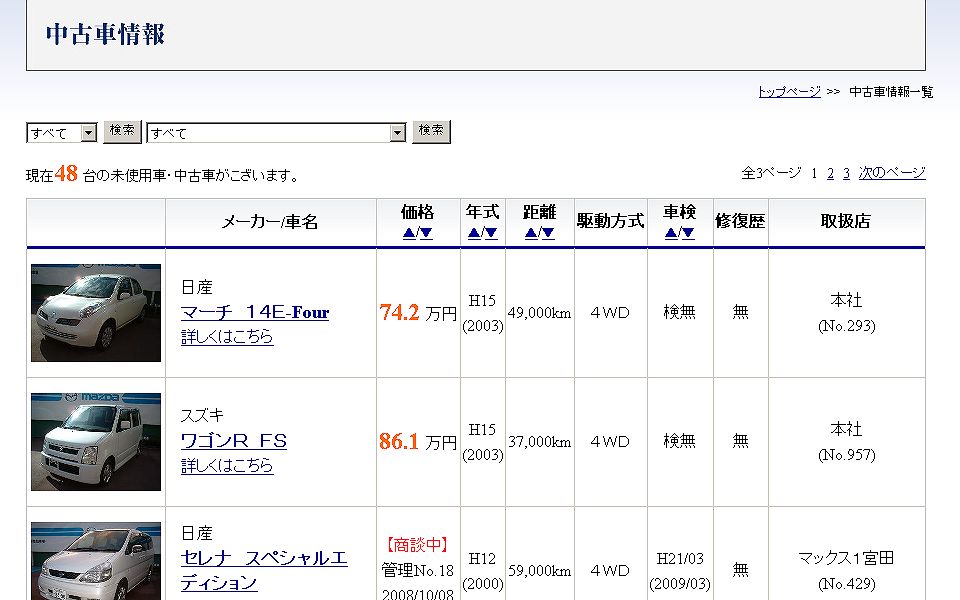Sort distance ascending arrow
Screen dimensions: 960x600
point(531,233)
